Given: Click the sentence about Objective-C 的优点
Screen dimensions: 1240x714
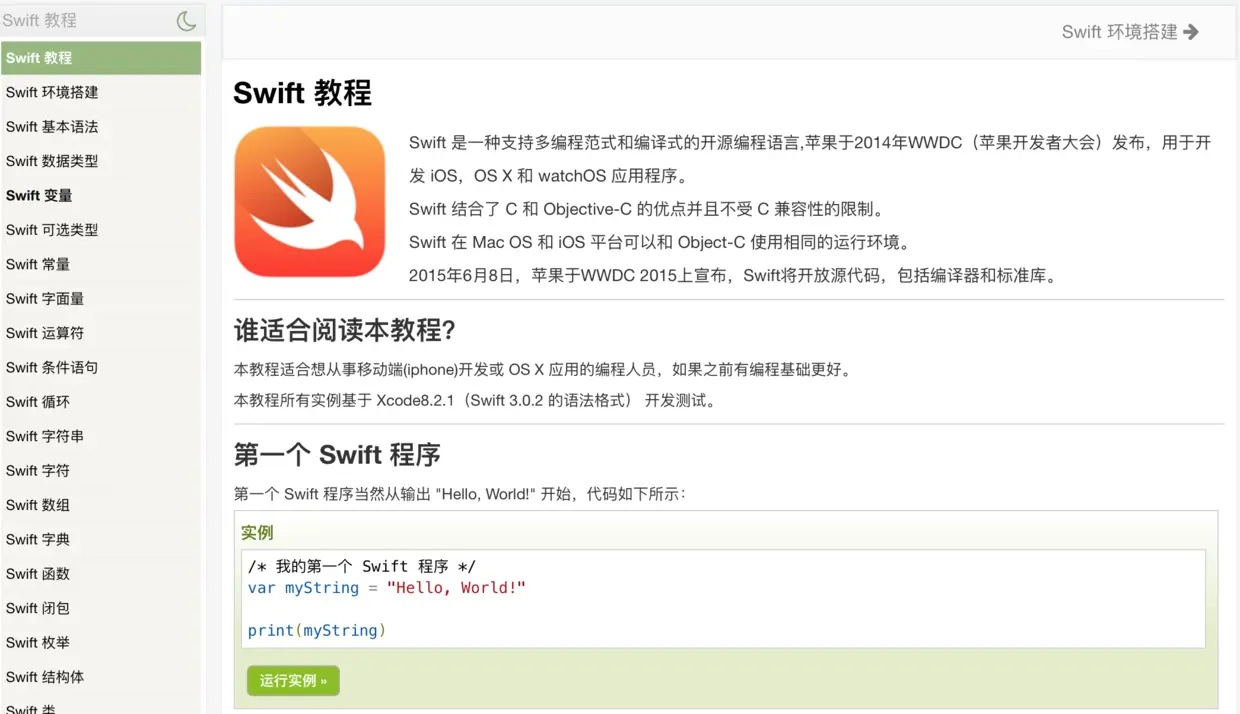Looking at the screenshot, I should (647, 209).
